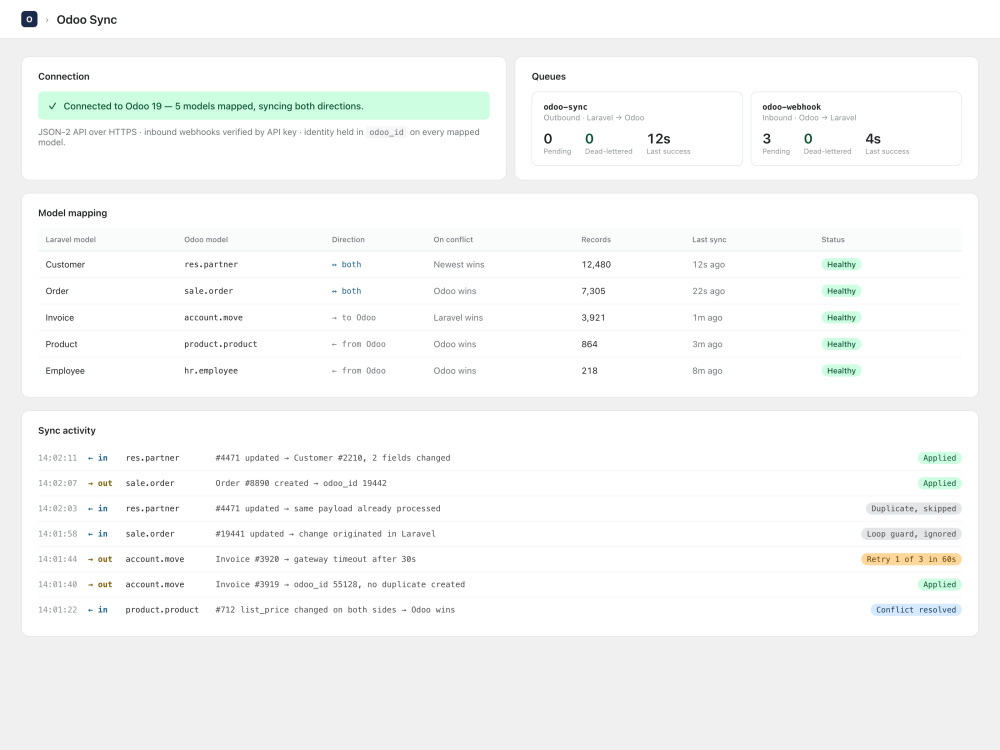The height and width of the screenshot is (750, 1000).
Task: Click the 'Newest wins' conflict policy
Action: [x=459, y=265]
